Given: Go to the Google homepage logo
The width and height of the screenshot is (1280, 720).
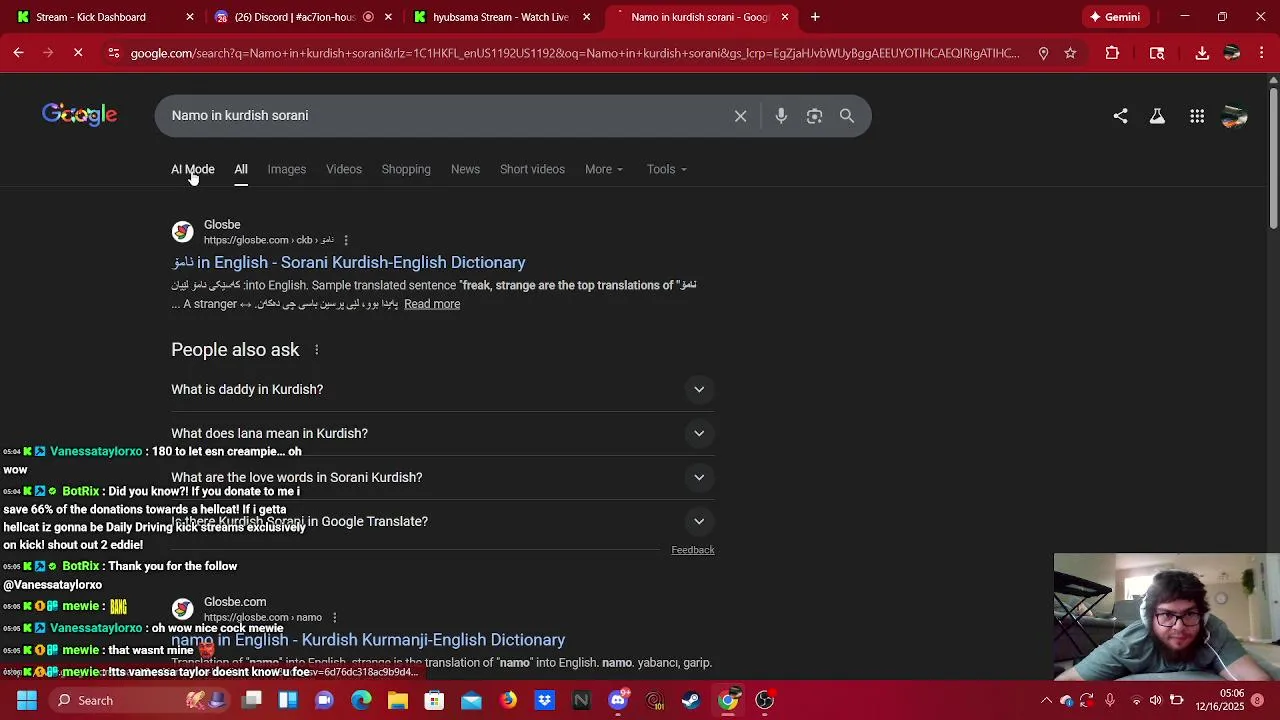Looking at the screenshot, I should click(x=79, y=115).
